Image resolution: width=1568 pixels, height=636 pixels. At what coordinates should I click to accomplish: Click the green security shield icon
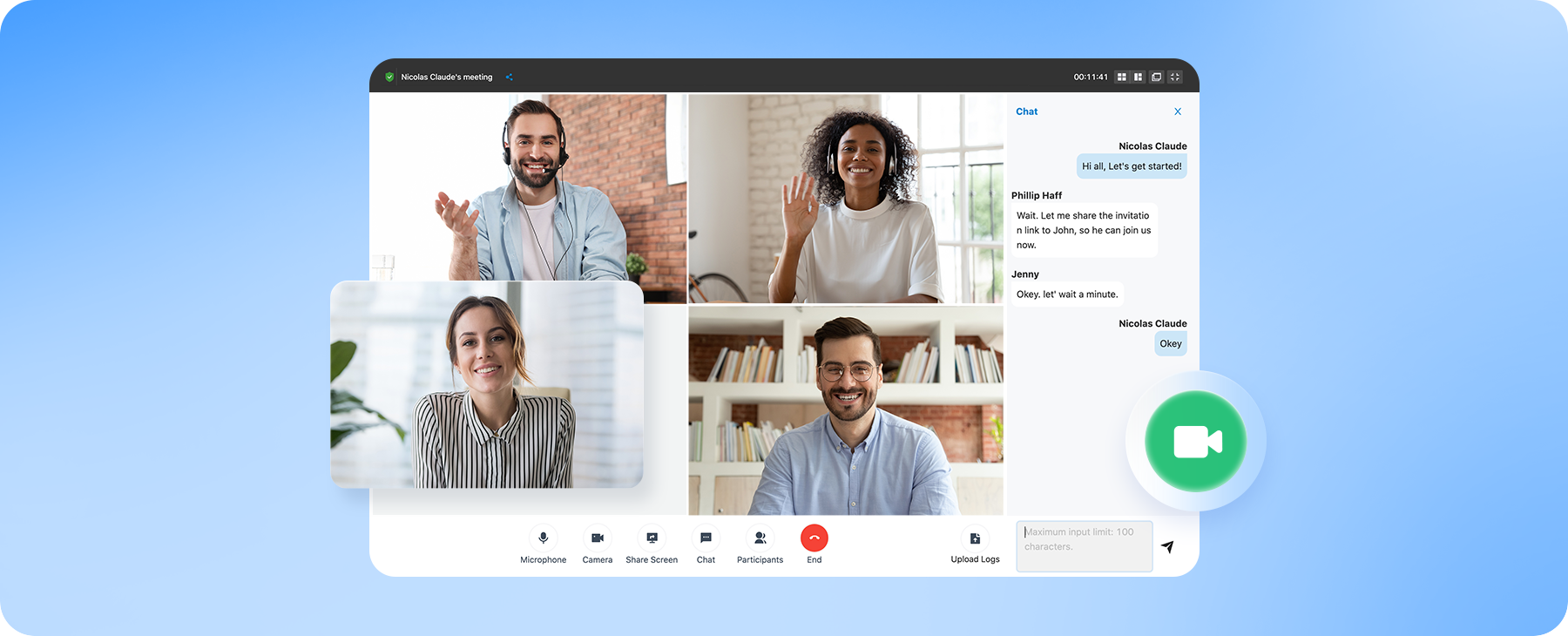[x=389, y=77]
